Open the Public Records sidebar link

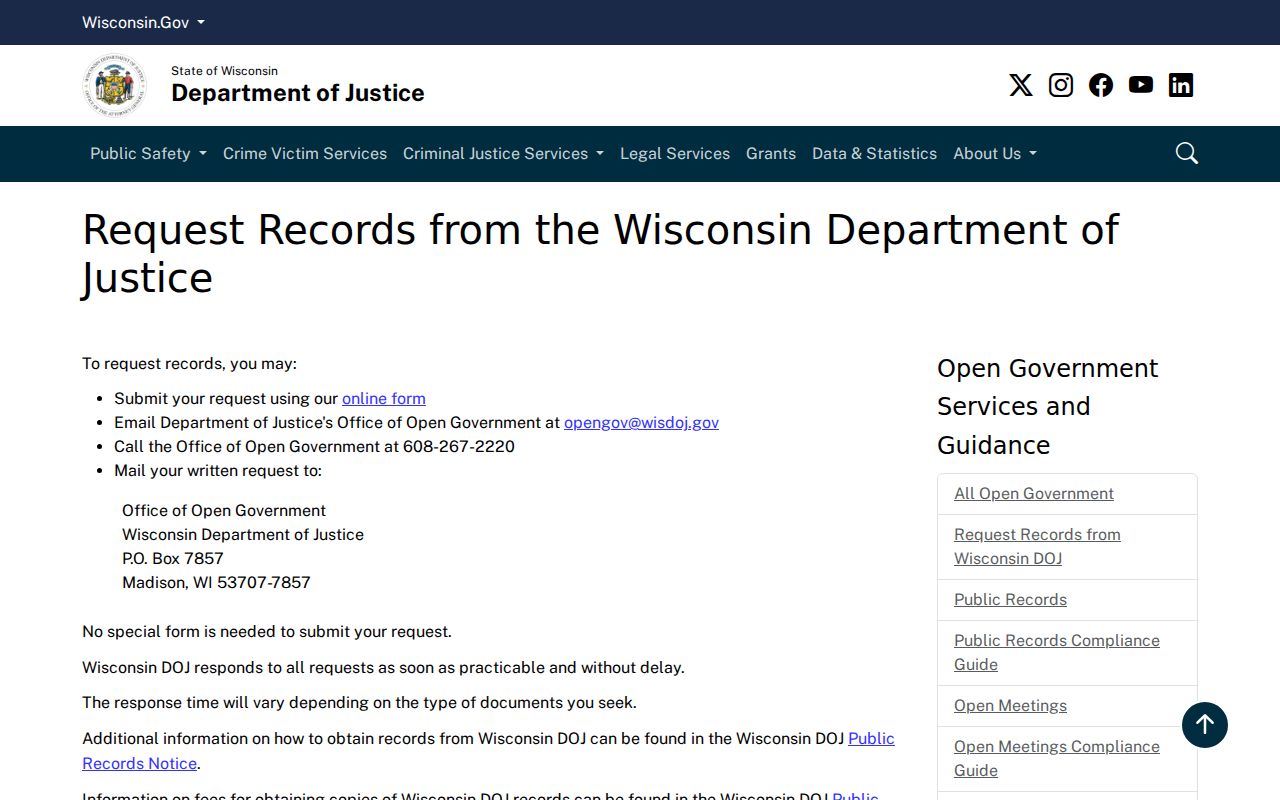(1010, 599)
